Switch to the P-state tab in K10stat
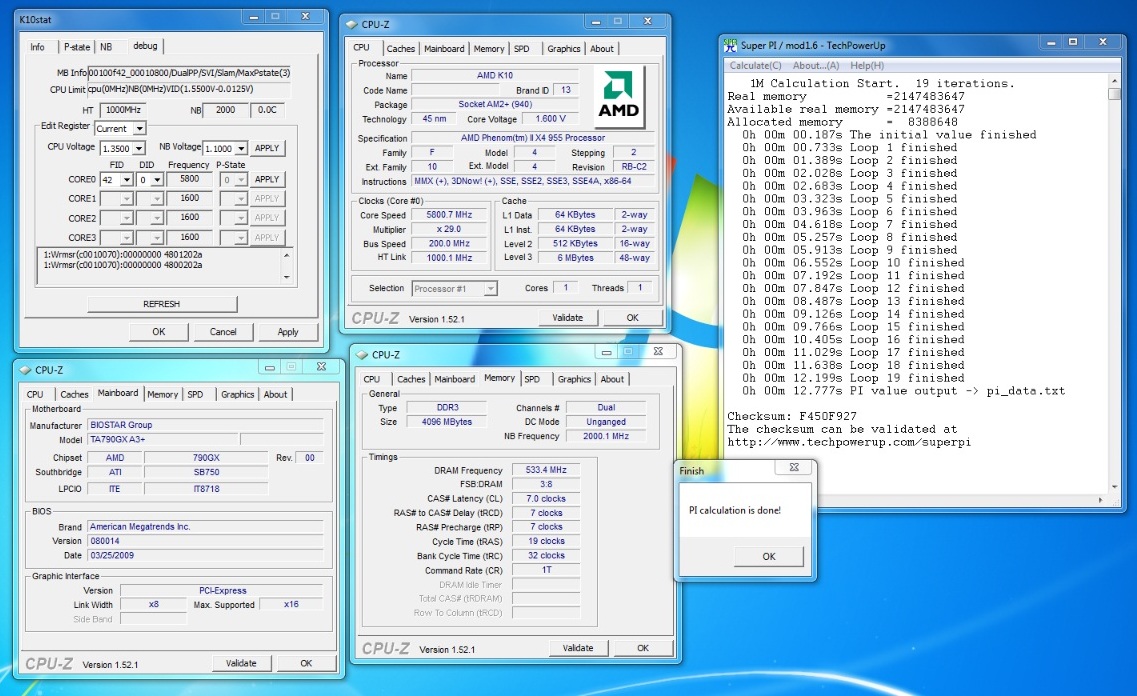This screenshot has width=1137, height=696. 77,47
